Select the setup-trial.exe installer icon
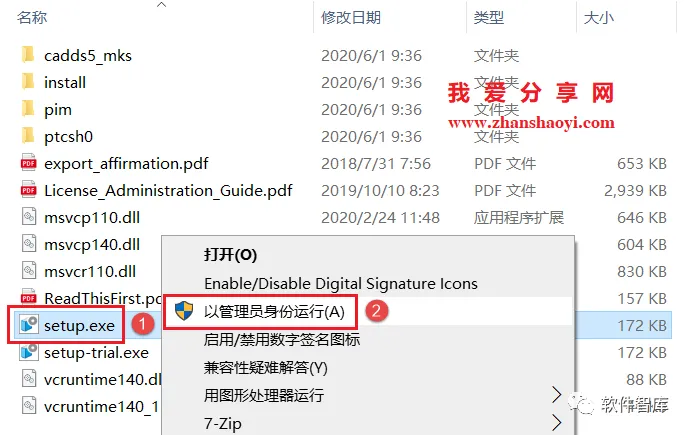 tap(29, 352)
